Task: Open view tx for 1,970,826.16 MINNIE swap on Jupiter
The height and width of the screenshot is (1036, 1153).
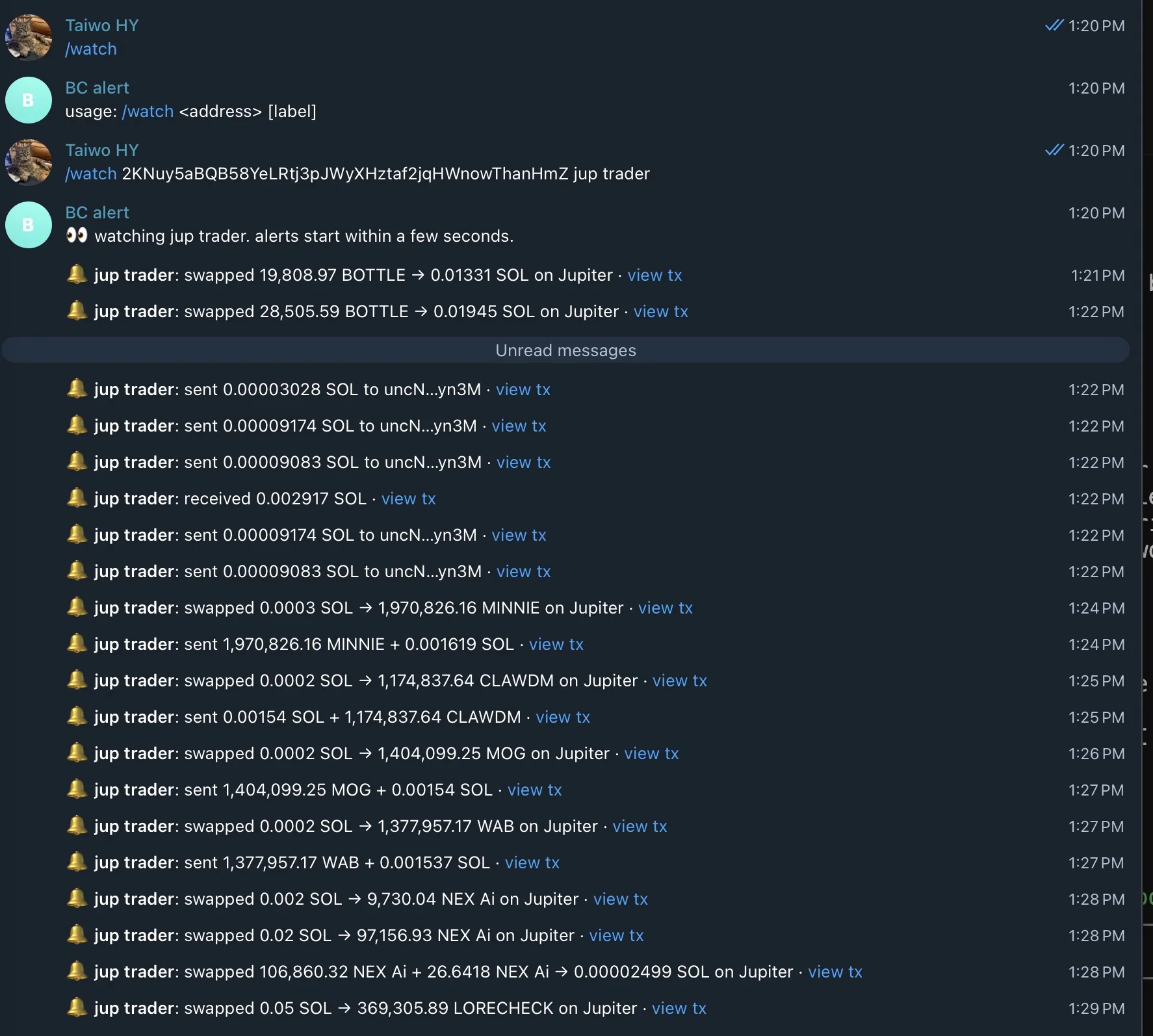Action: pyautogui.click(x=666, y=608)
